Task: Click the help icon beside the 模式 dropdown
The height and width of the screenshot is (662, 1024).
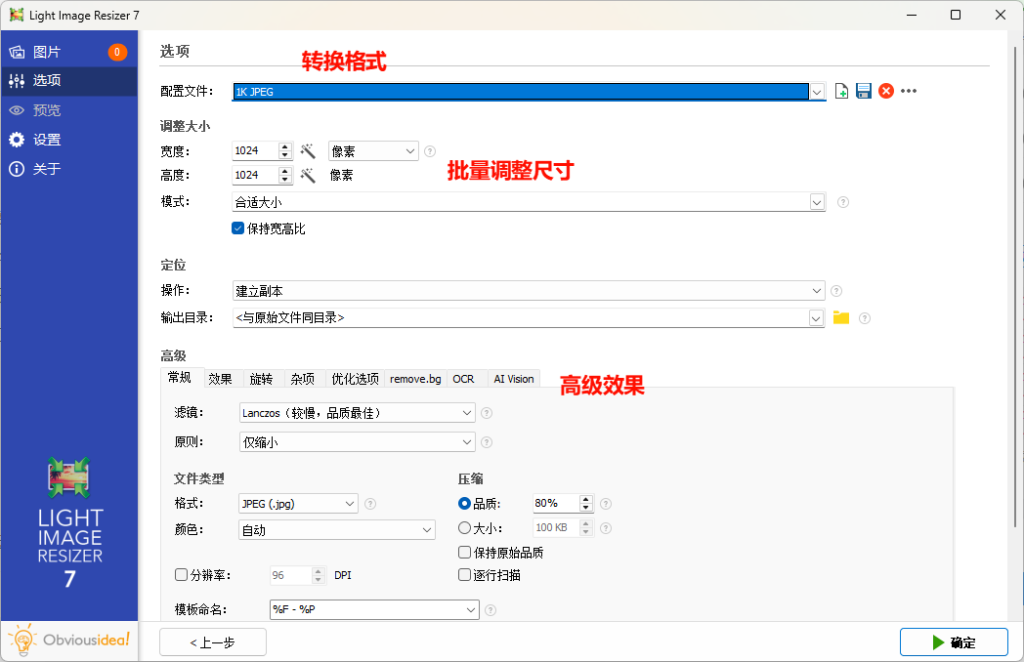Action: [x=842, y=202]
